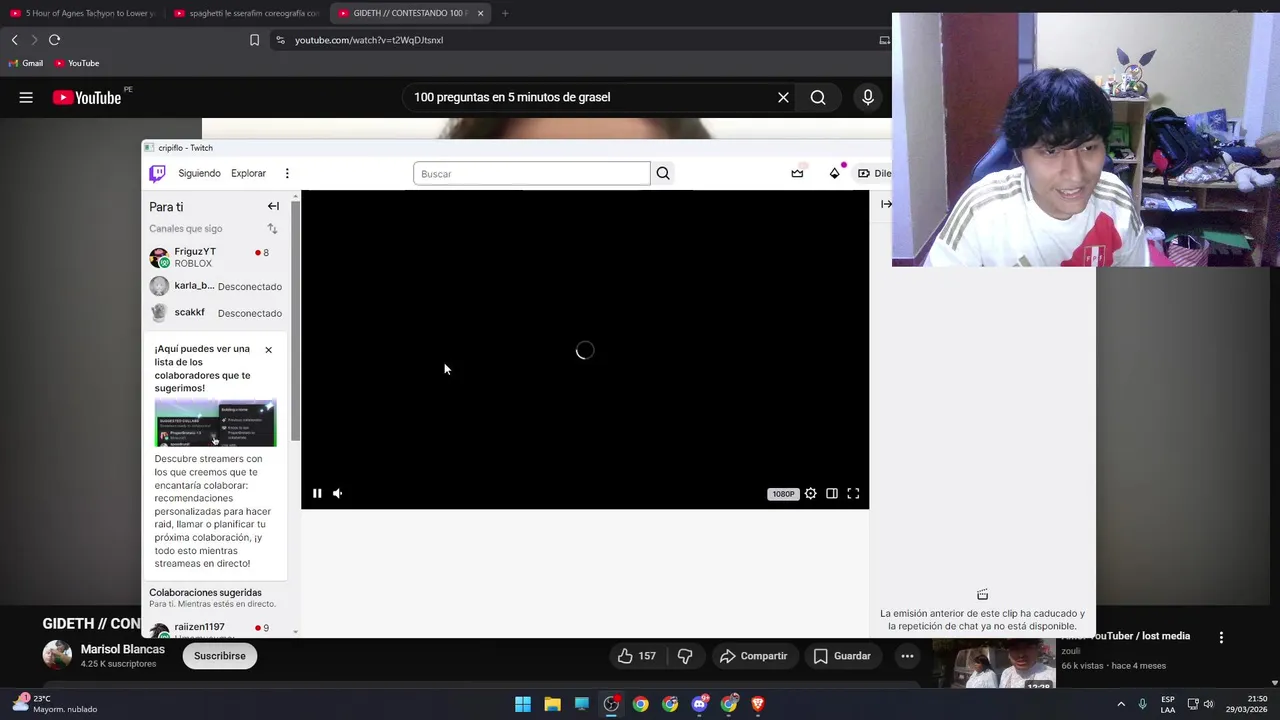
Task: Enter Twitch player fullscreen
Action: click(x=853, y=493)
